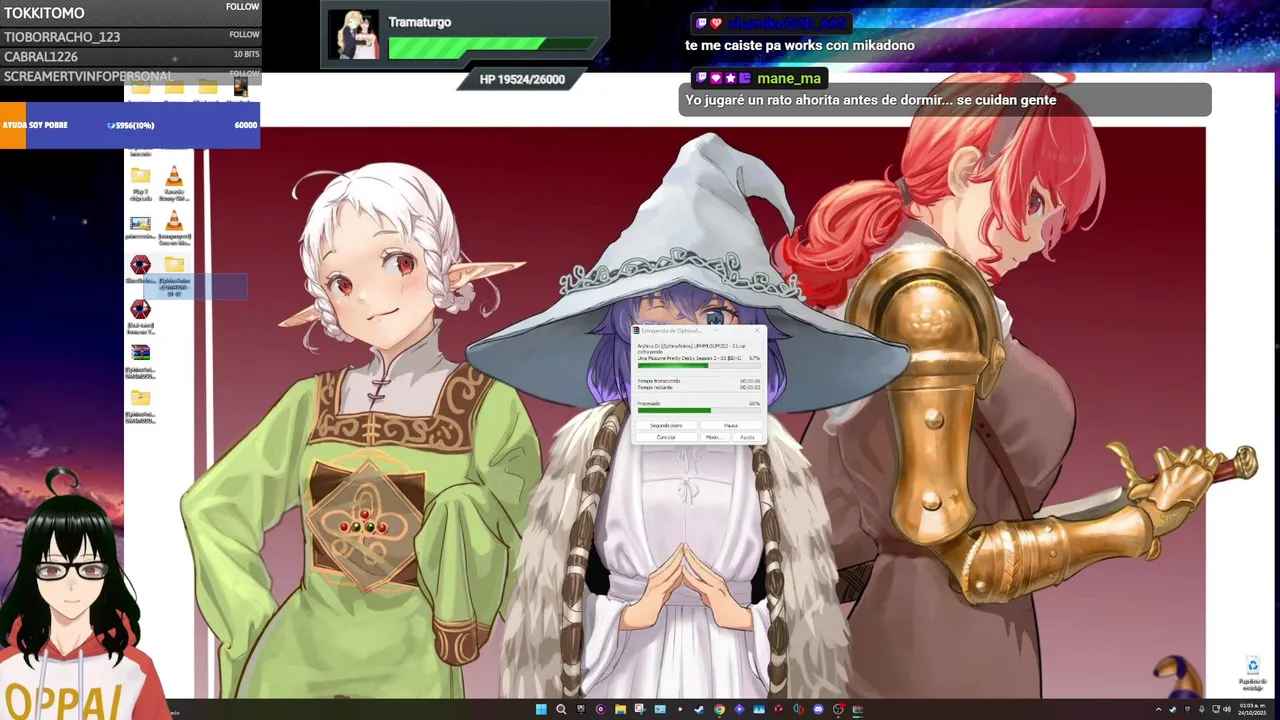Pause the extraction with the Pausa button

731,425
